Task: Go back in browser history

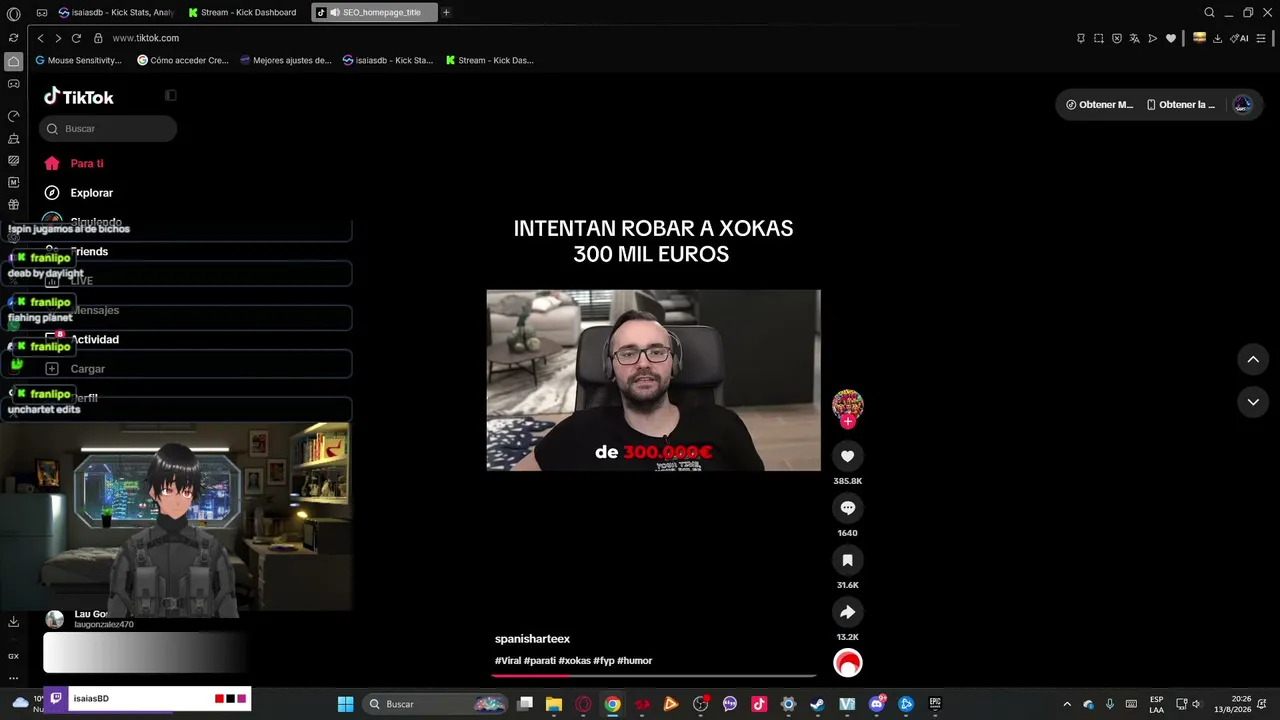Action: 40,38
